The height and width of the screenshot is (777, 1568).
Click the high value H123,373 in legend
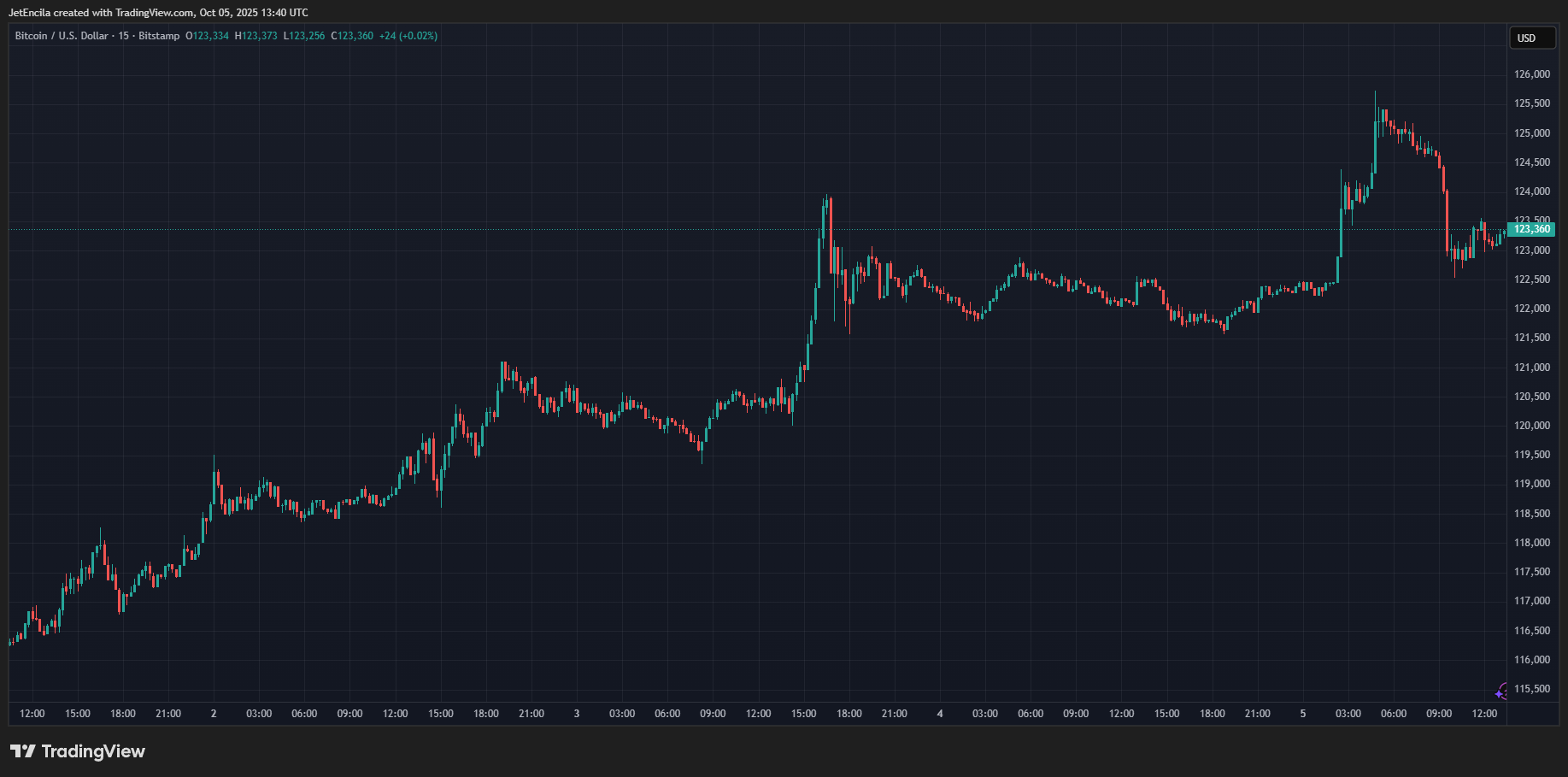point(256,36)
